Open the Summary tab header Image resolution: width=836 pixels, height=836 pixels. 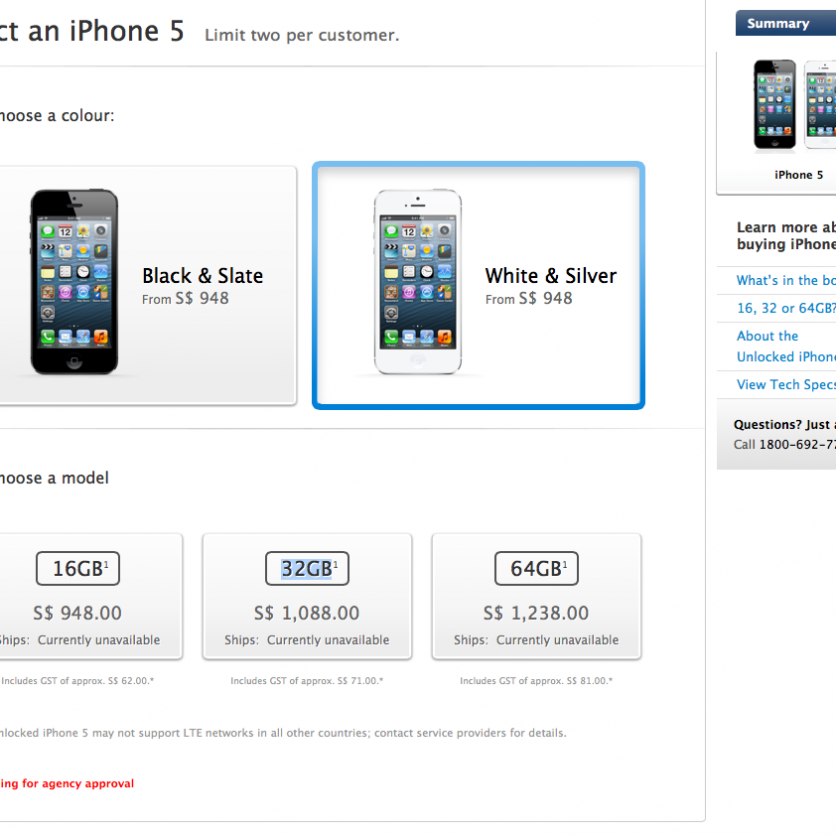tap(786, 23)
